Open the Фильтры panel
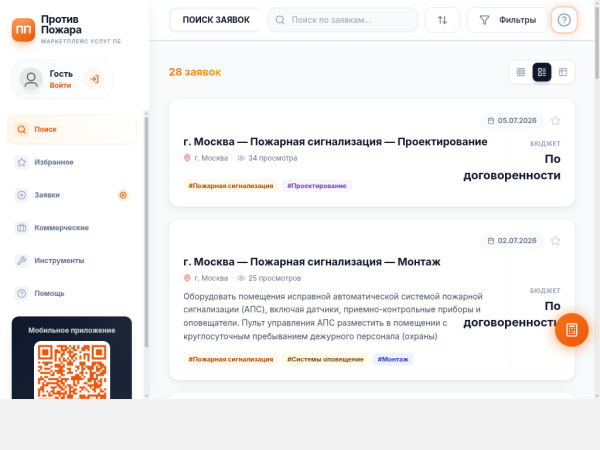Screen dimensions: 600x450 (x=508, y=20)
